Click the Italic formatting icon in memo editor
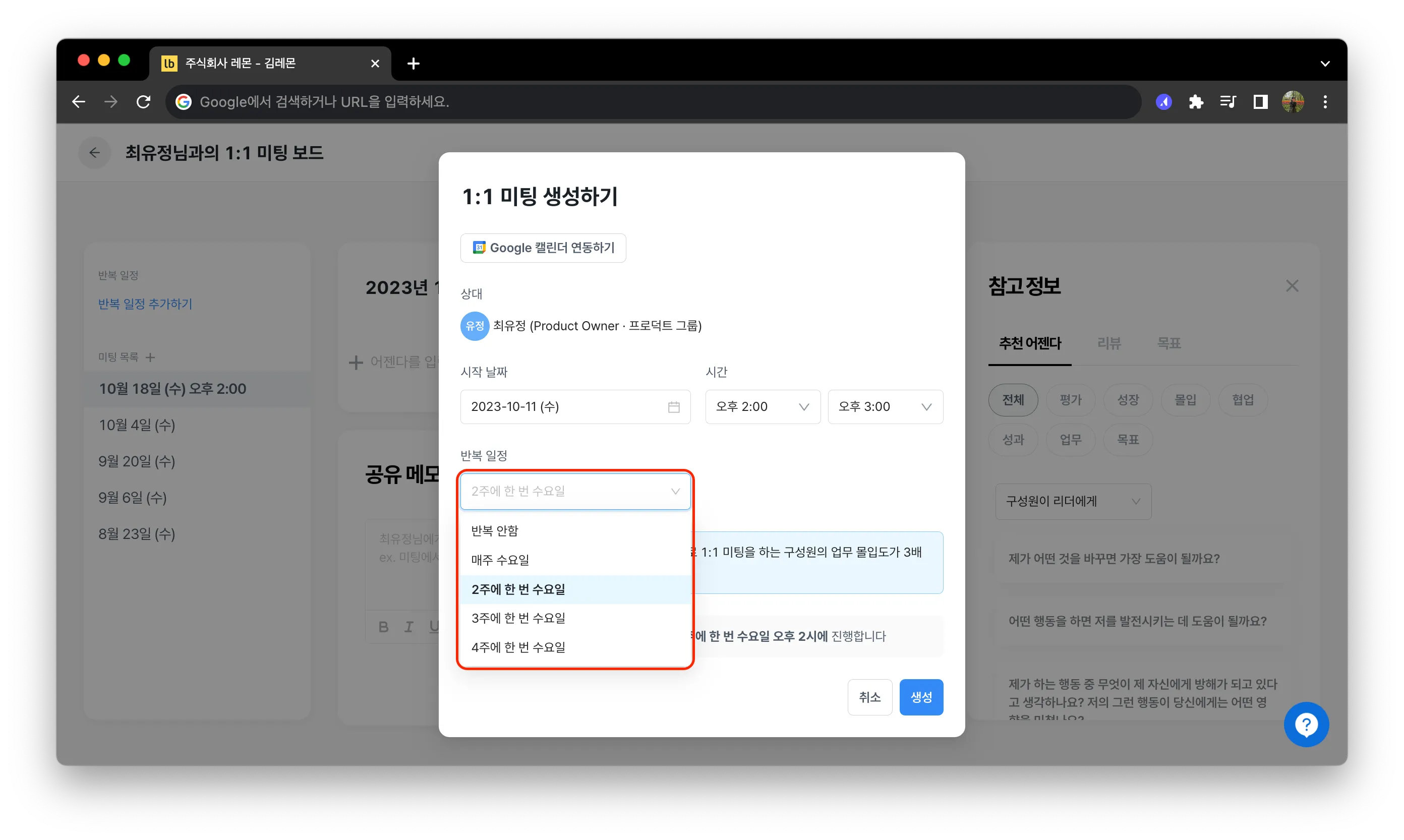 (x=409, y=627)
